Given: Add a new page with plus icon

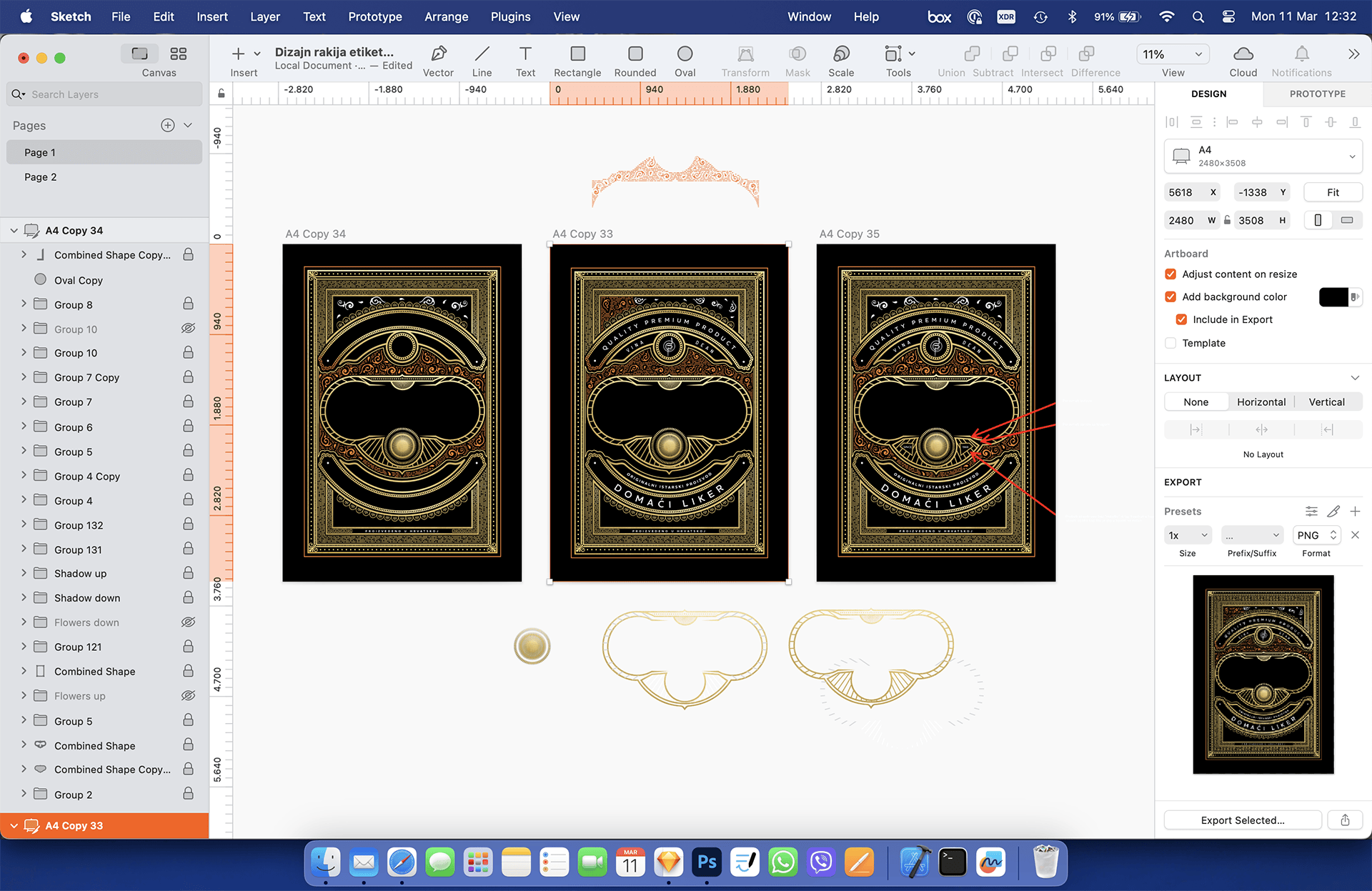Looking at the screenshot, I should pyautogui.click(x=168, y=125).
